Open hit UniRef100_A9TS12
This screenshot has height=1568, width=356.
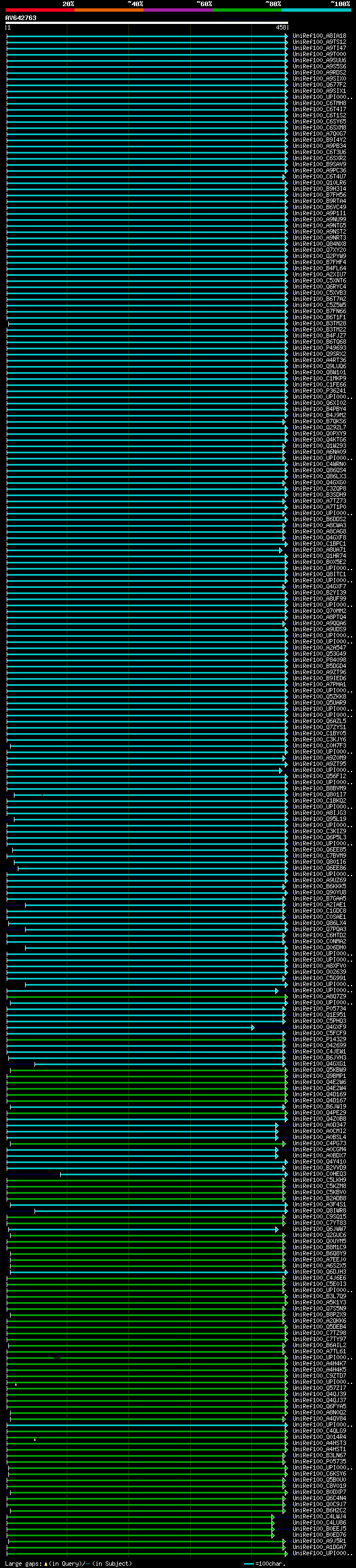pyautogui.click(x=319, y=42)
